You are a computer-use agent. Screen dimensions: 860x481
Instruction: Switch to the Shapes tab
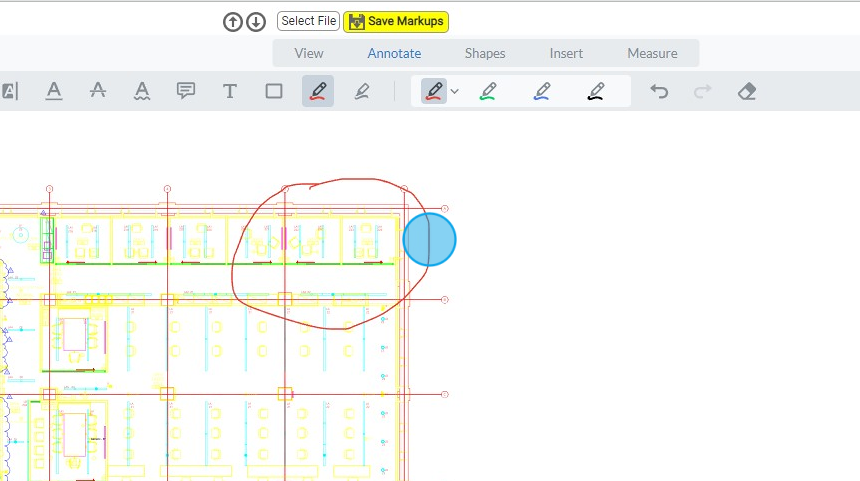[485, 53]
